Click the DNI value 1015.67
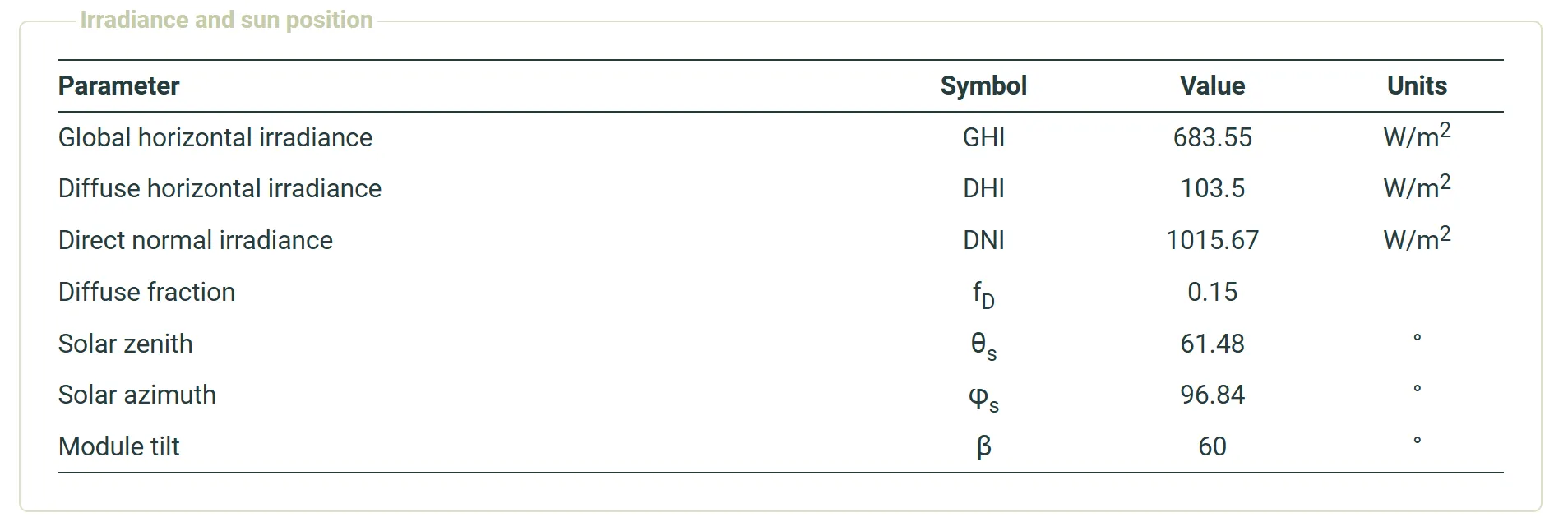The height and width of the screenshot is (522, 1568). point(1212,240)
